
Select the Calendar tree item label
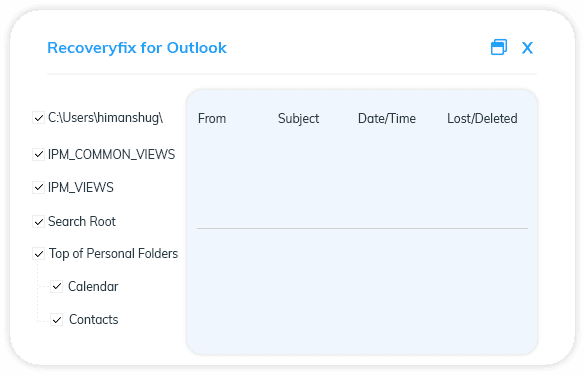click(x=93, y=287)
